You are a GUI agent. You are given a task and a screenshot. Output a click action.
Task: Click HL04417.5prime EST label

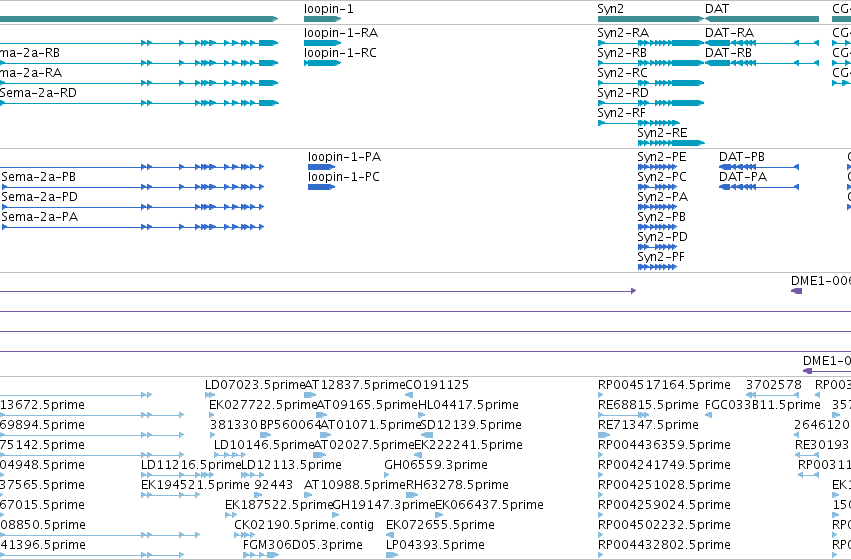tap(468, 405)
